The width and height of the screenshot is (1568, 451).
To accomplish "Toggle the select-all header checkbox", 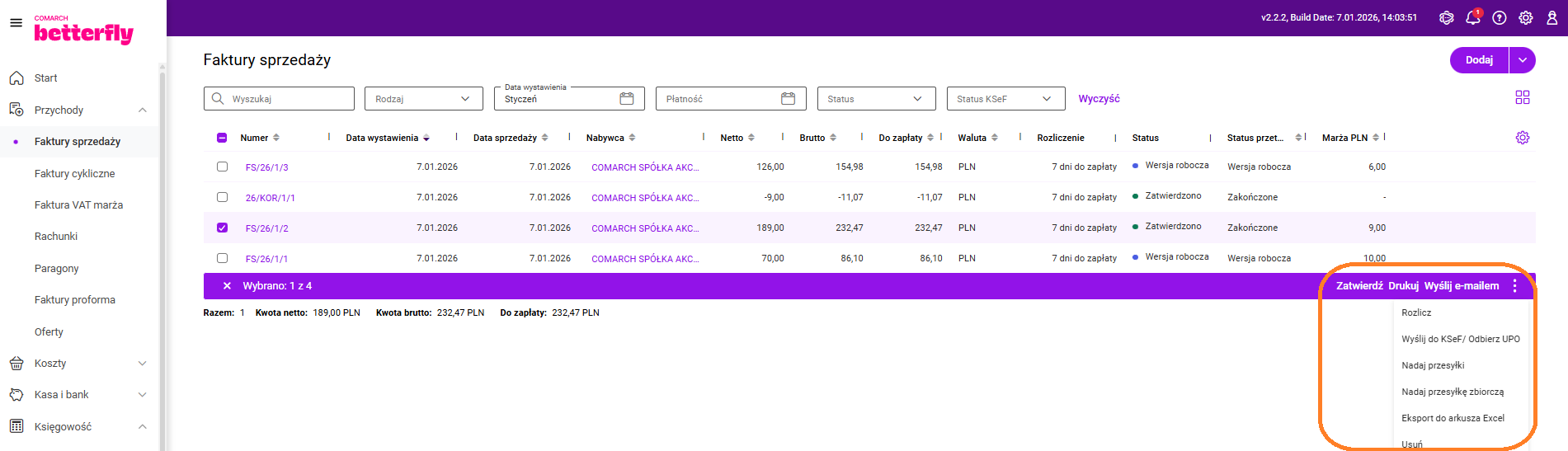I will tap(222, 138).
